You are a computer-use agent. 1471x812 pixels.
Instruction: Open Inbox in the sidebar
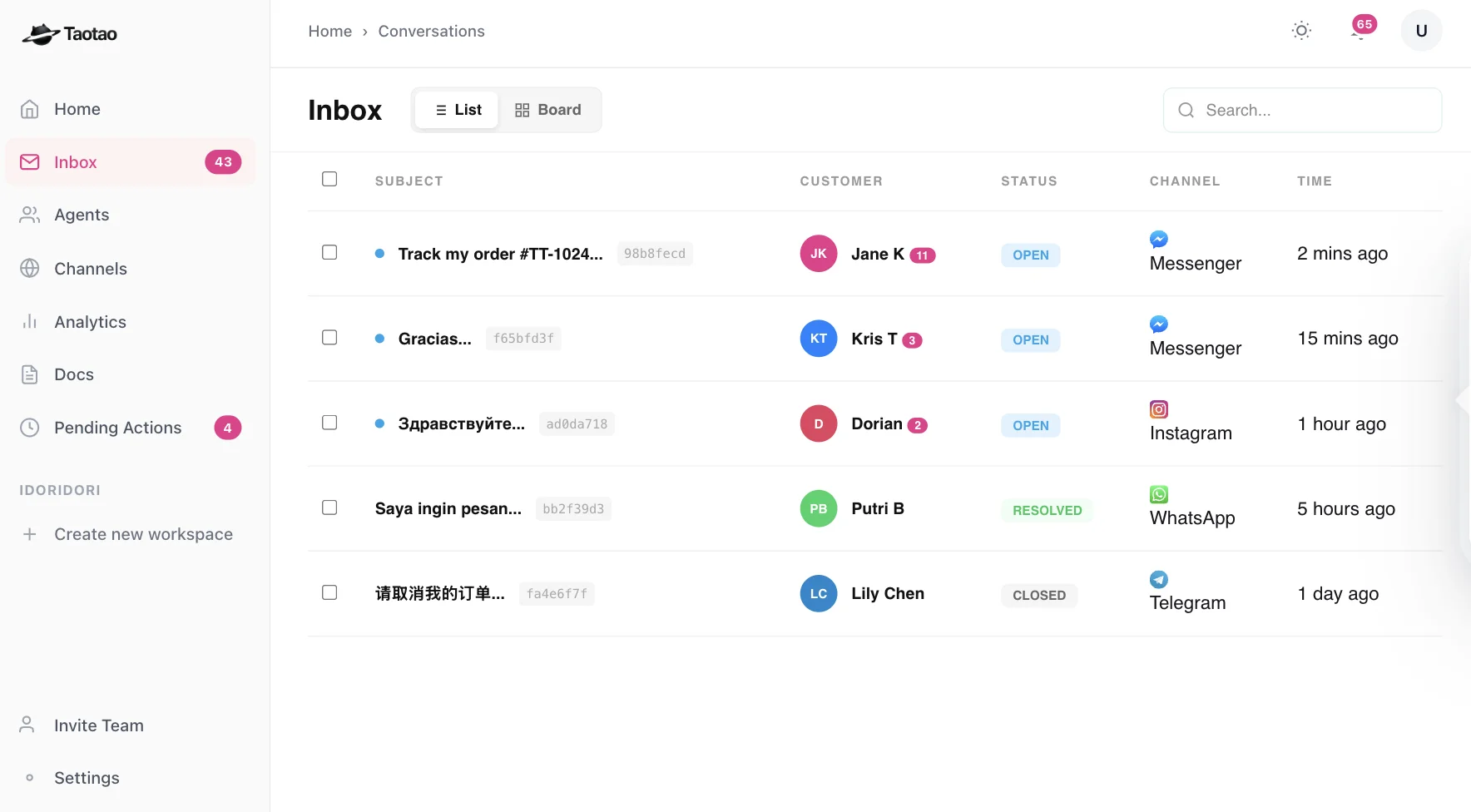click(x=130, y=162)
